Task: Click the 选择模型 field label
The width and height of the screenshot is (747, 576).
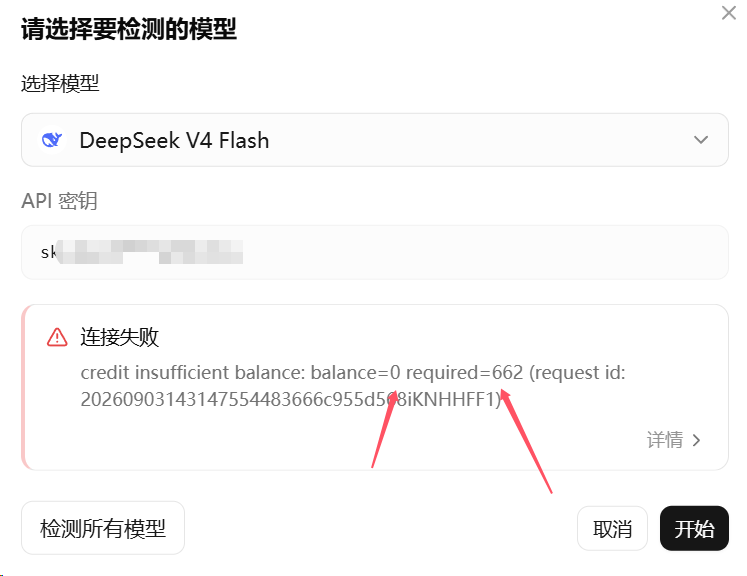Action: (60, 83)
